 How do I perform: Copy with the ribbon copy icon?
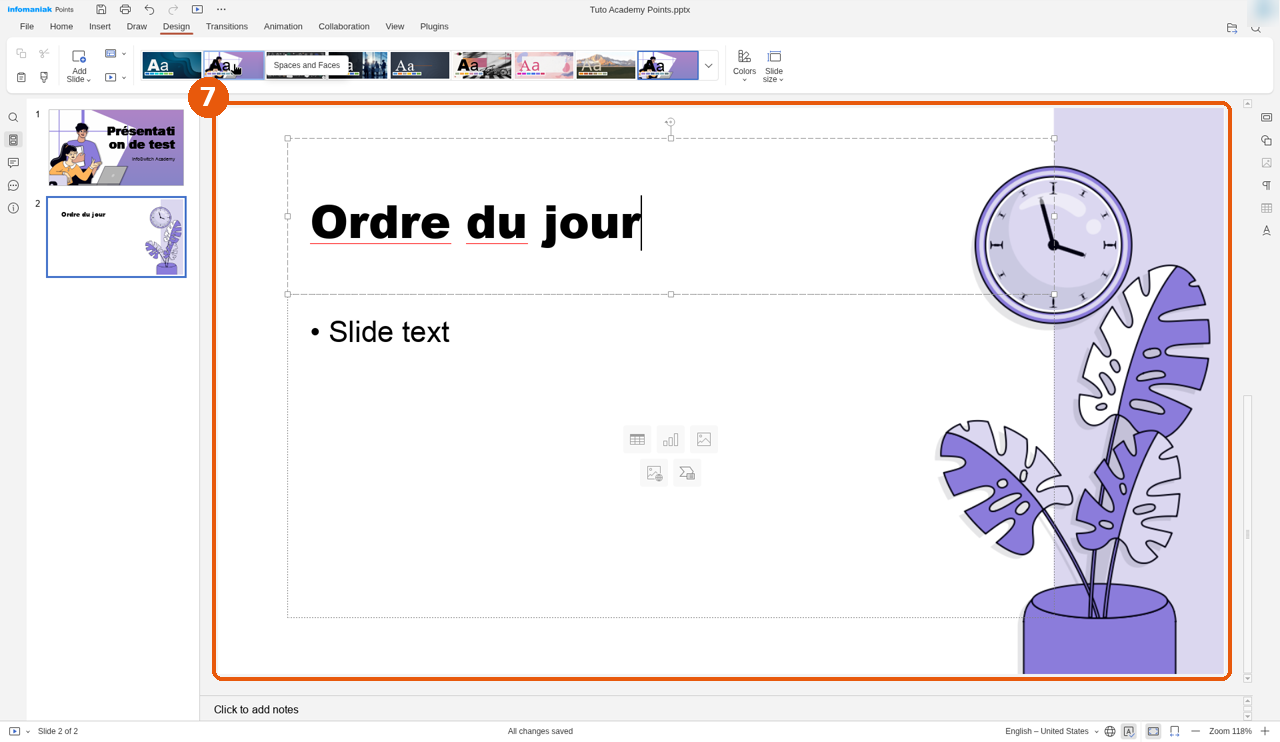pyautogui.click(x=21, y=53)
